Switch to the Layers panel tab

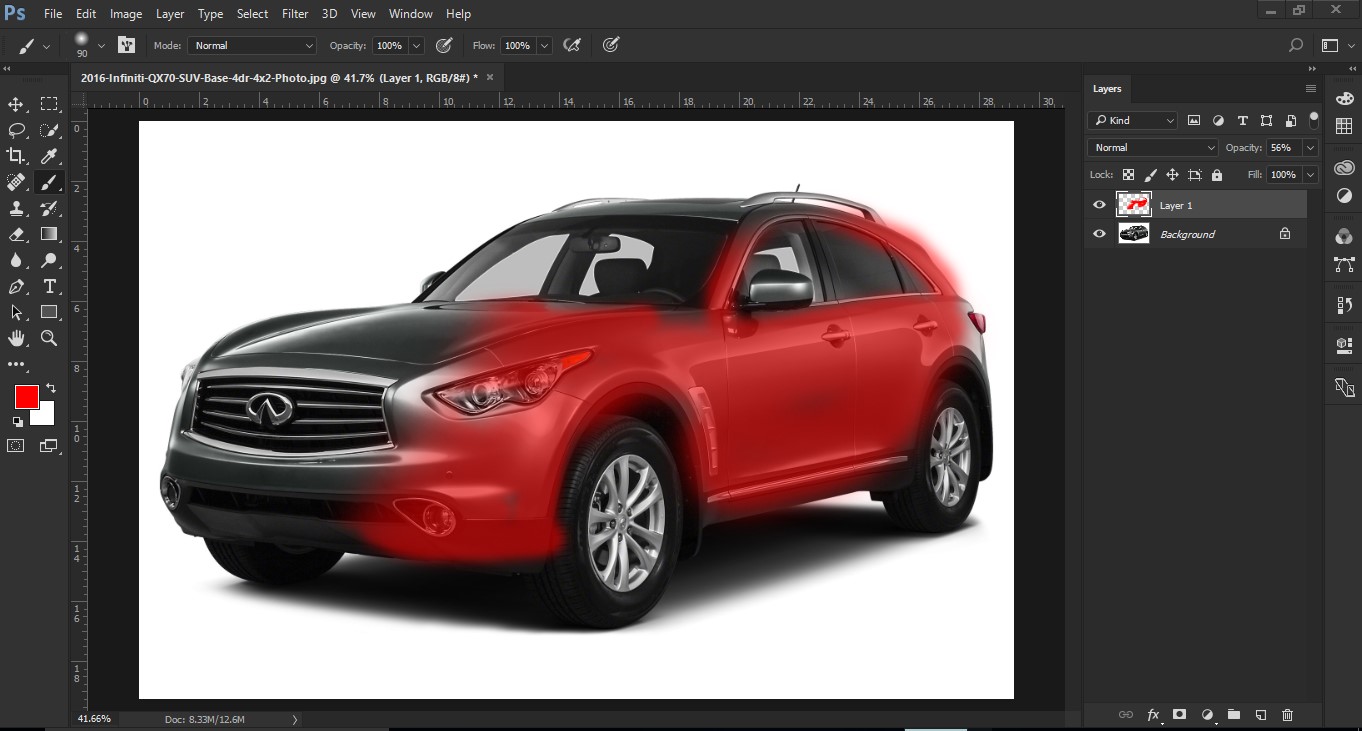tap(1107, 89)
